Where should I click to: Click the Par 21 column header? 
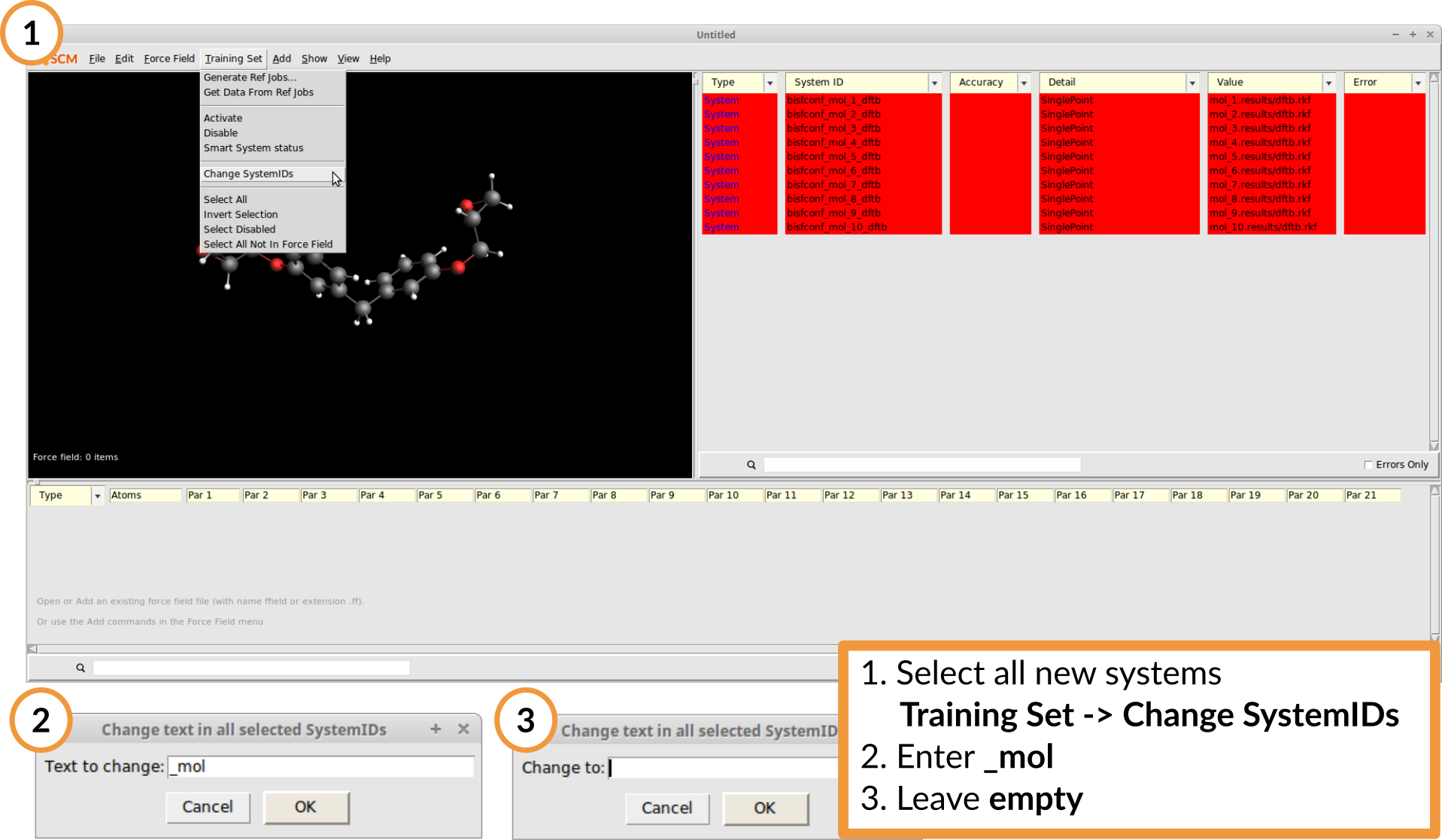point(1372,496)
